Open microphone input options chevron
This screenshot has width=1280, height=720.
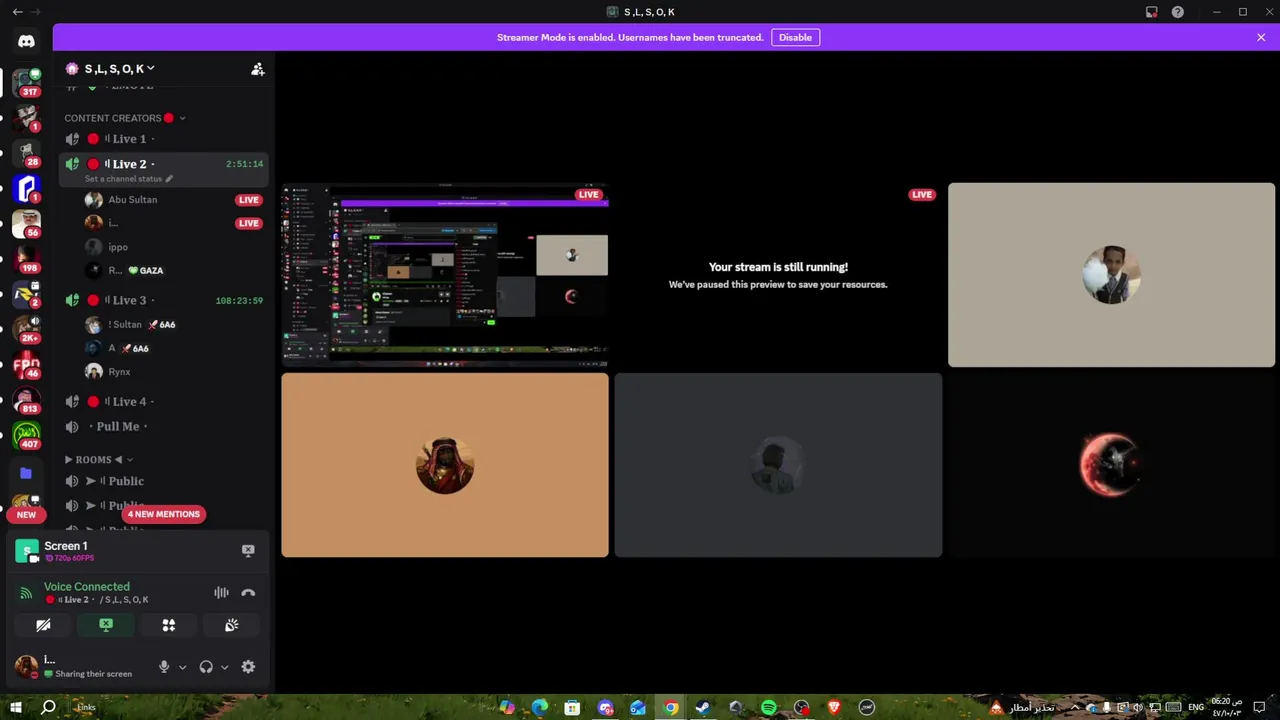[x=182, y=667]
